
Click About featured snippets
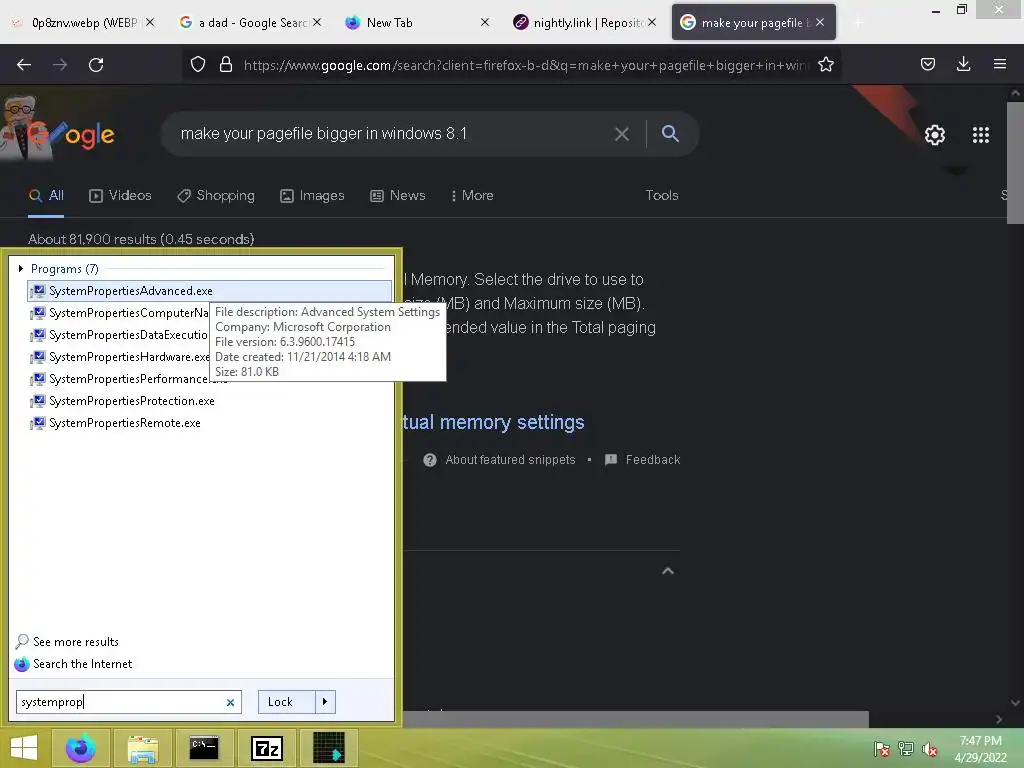pyautogui.click(x=510, y=460)
